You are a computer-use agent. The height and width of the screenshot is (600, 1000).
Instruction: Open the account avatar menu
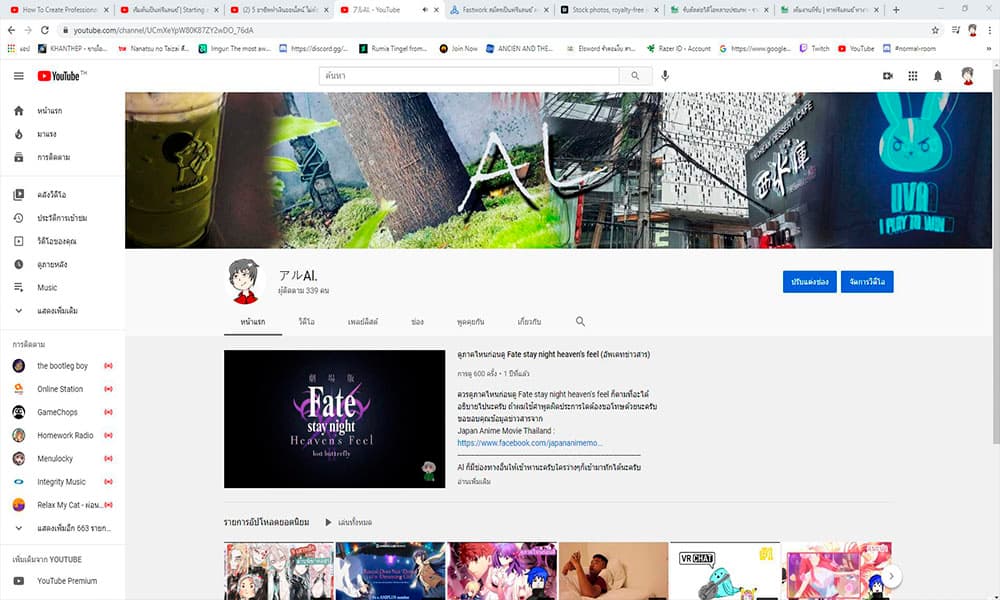click(967, 76)
